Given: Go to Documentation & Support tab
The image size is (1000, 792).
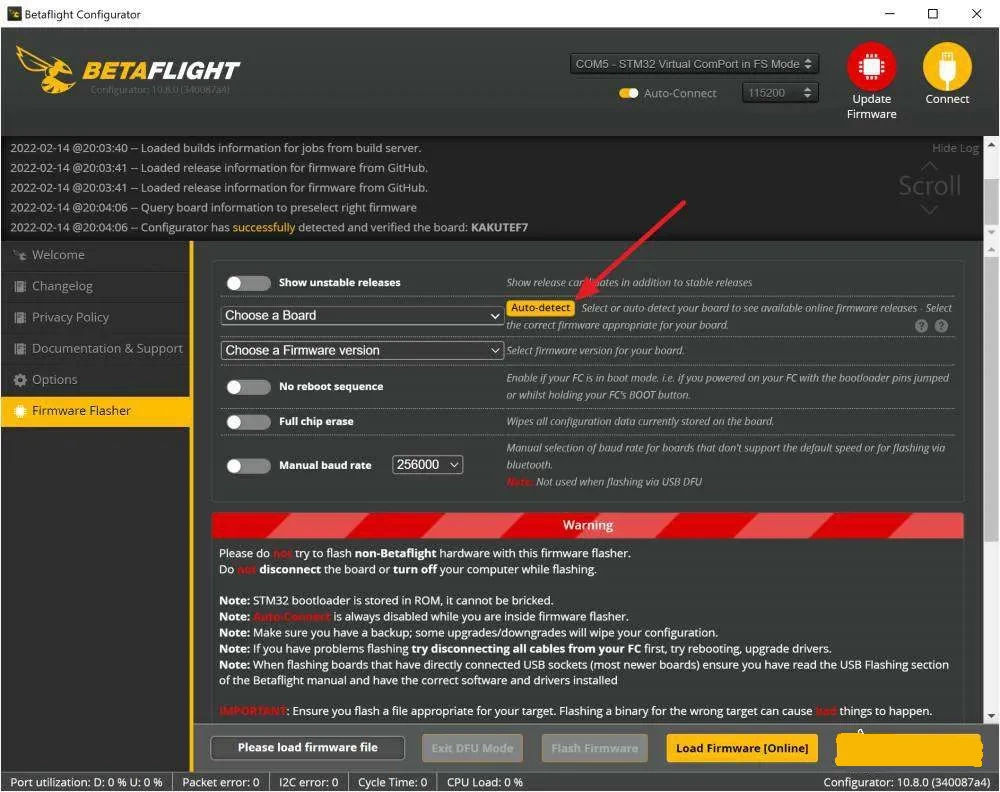Looking at the screenshot, I should [96, 349].
